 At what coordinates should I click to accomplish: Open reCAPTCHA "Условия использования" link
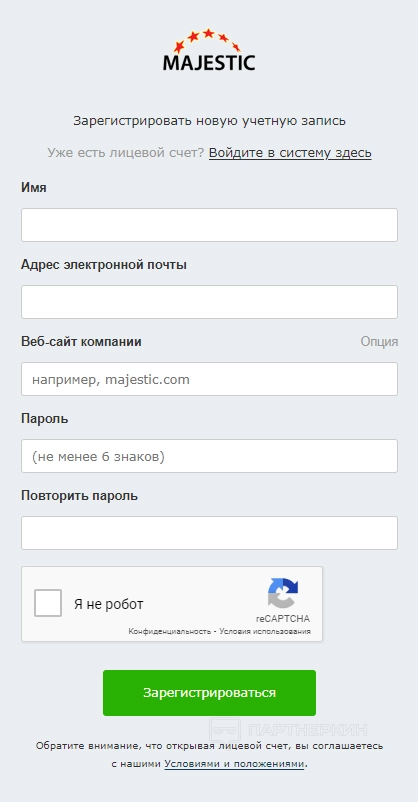265,632
